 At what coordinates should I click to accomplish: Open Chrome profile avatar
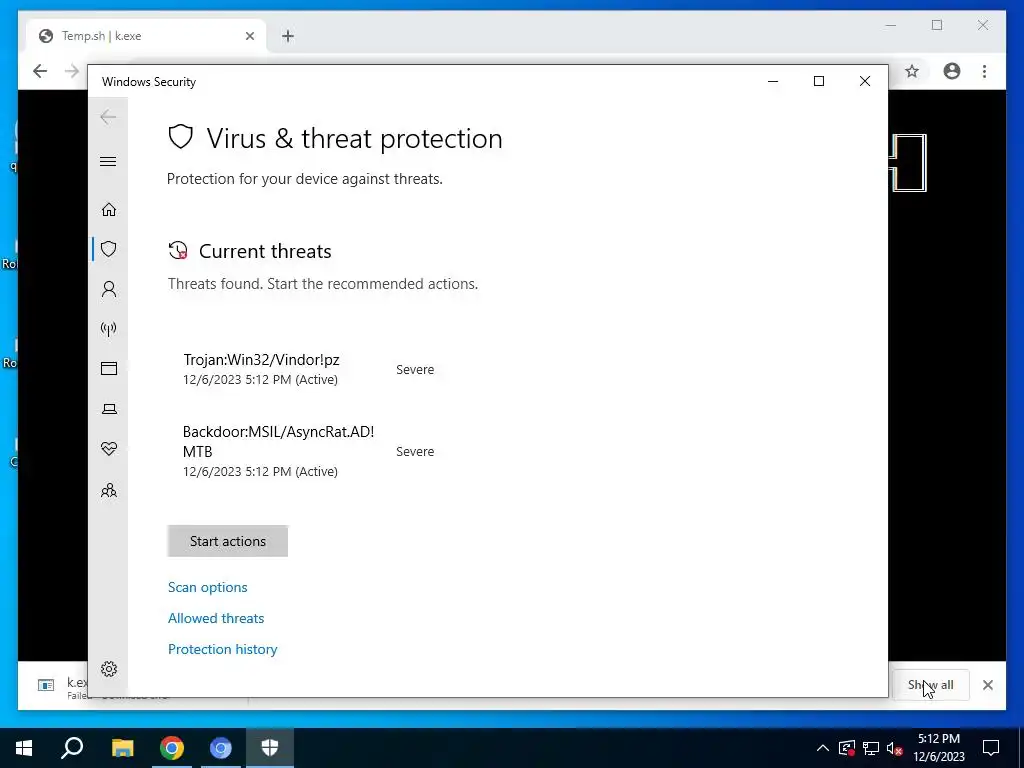tap(952, 71)
